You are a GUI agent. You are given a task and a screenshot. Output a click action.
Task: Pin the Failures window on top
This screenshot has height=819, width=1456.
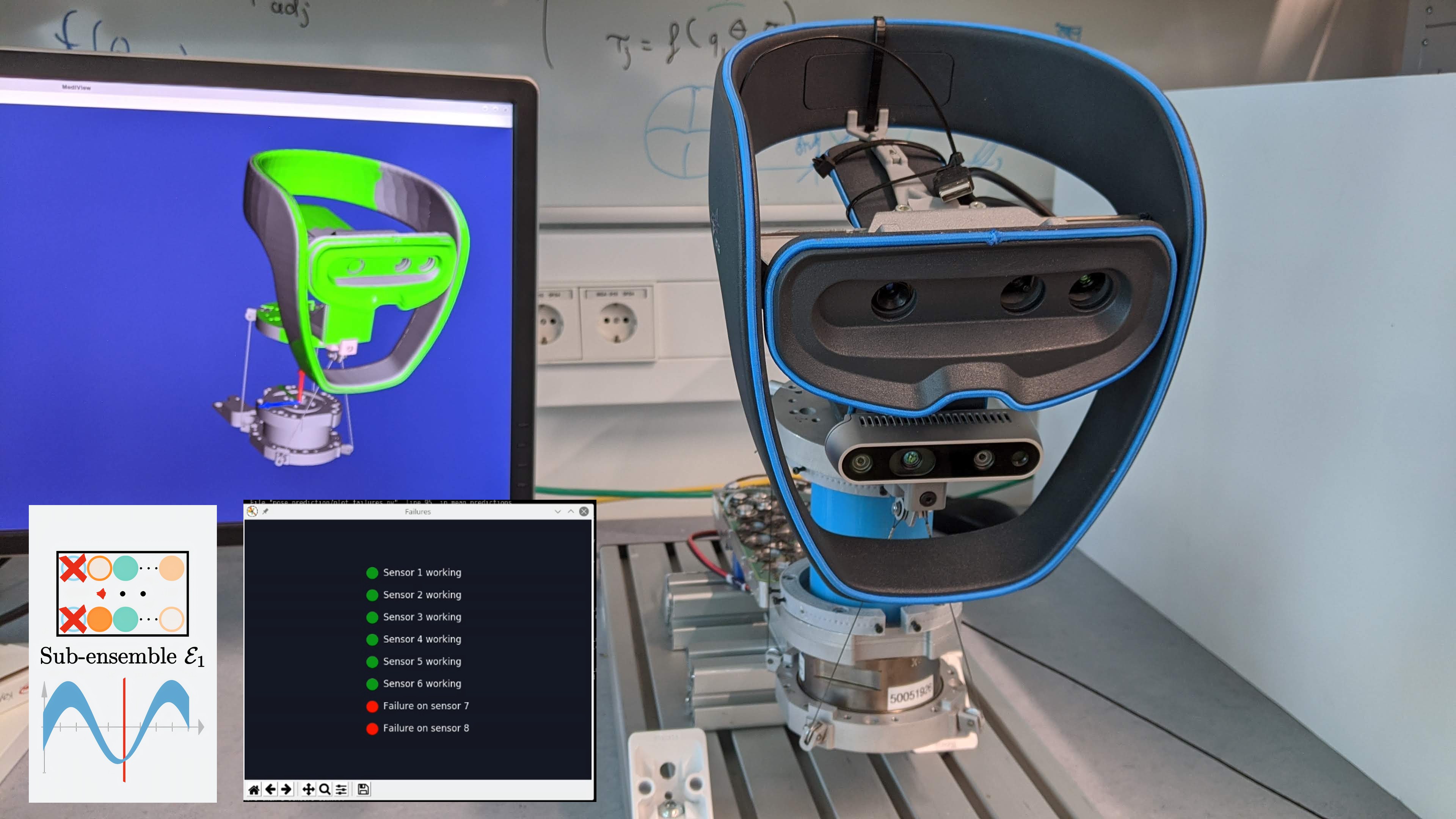coord(265,511)
